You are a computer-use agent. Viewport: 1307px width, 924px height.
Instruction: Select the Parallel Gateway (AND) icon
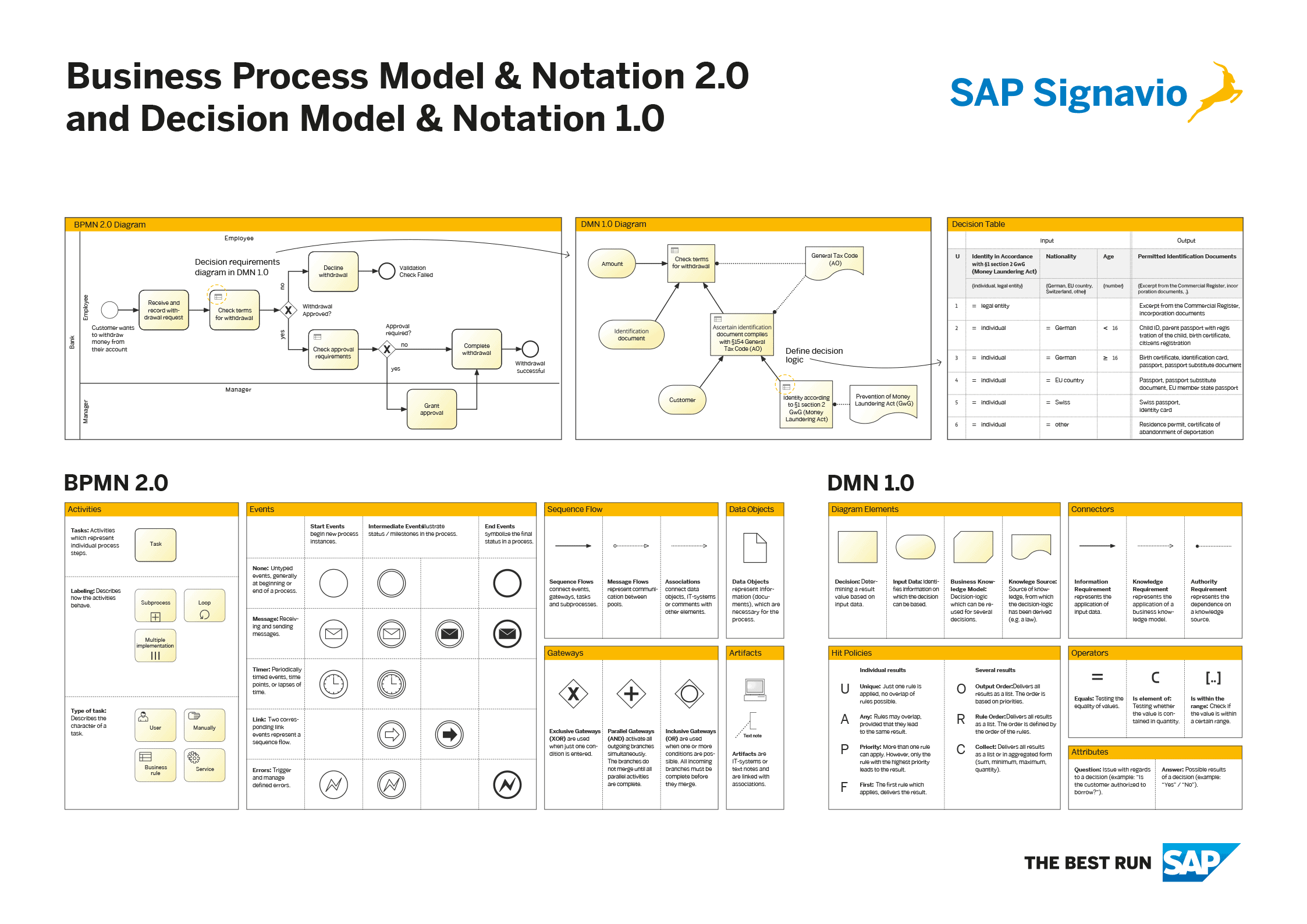pos(632,694)
